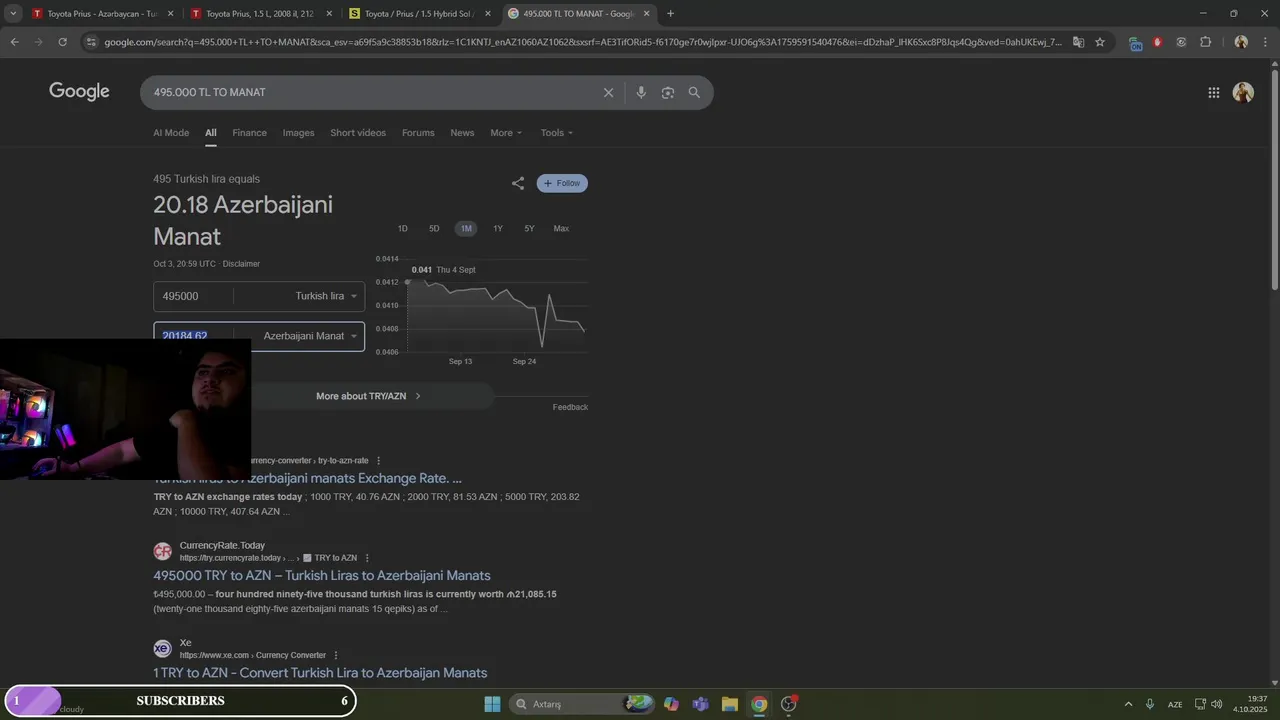
Task: Open tab search dropdown arrow
Action: click(13, 14)
